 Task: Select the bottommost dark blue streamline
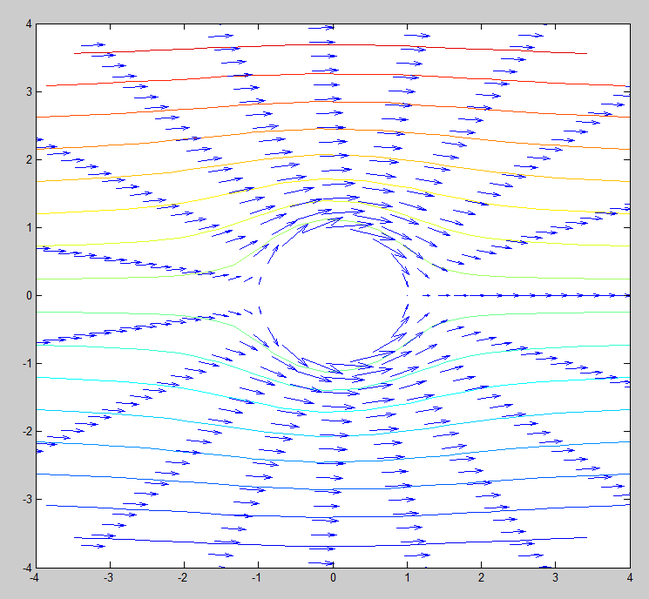333,546
